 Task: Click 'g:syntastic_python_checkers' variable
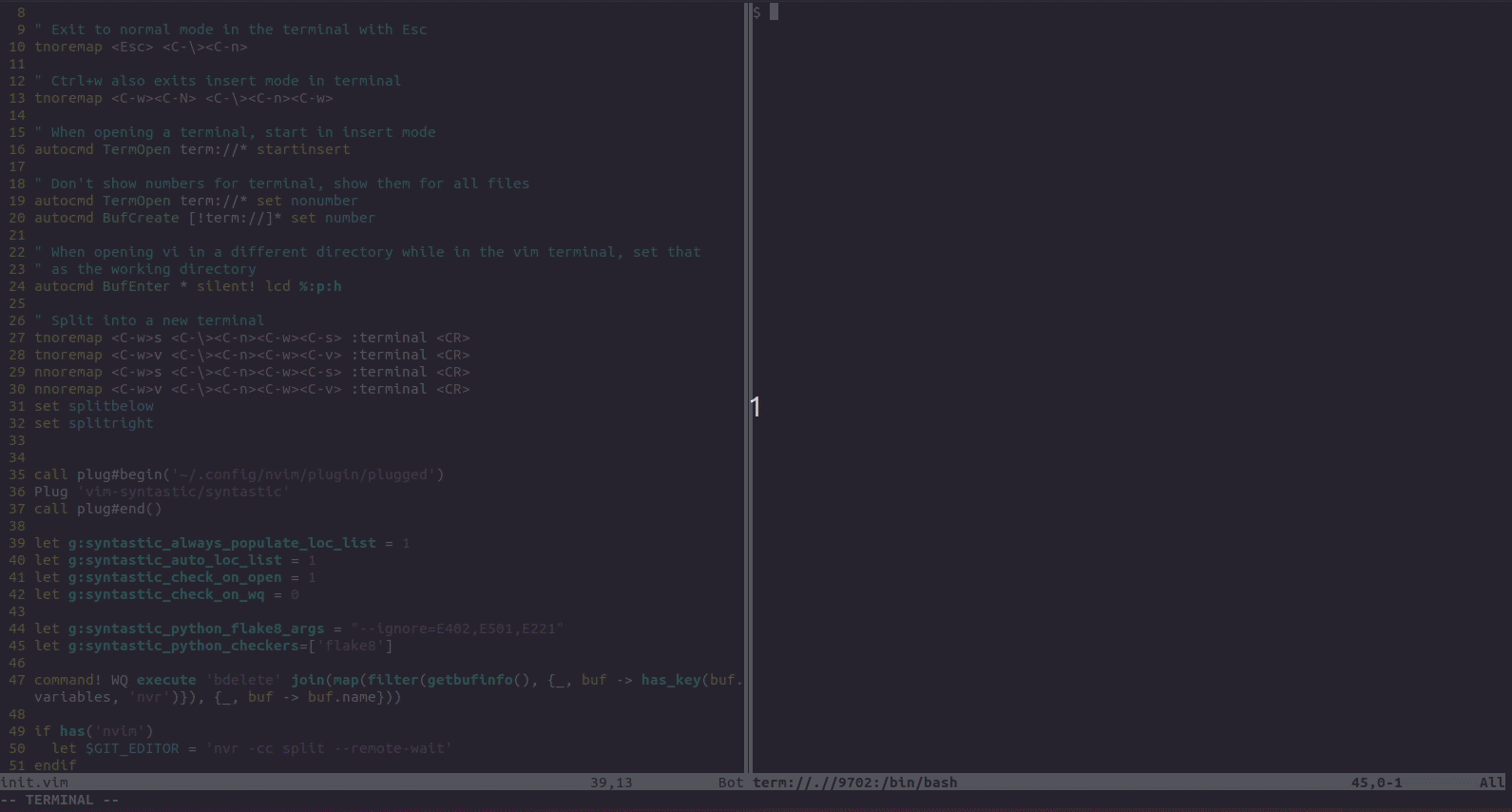coord(183,646)
